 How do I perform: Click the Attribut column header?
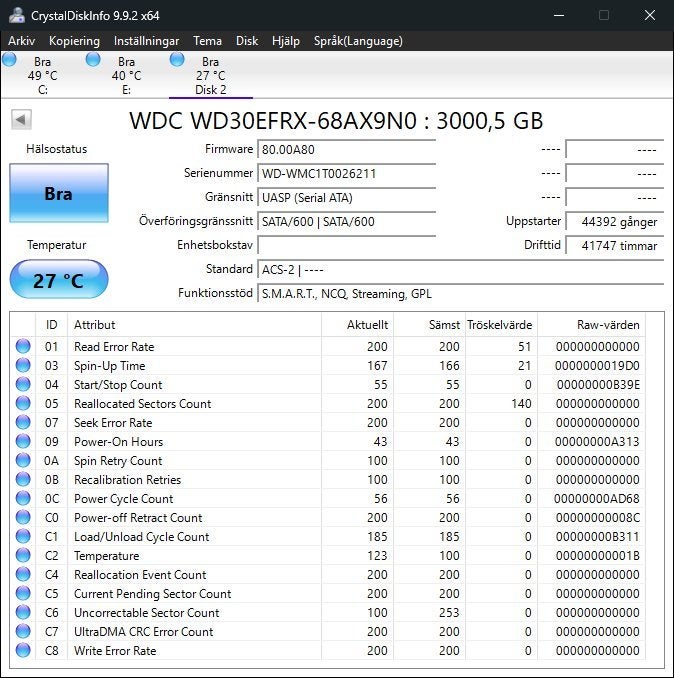(194, 324)
